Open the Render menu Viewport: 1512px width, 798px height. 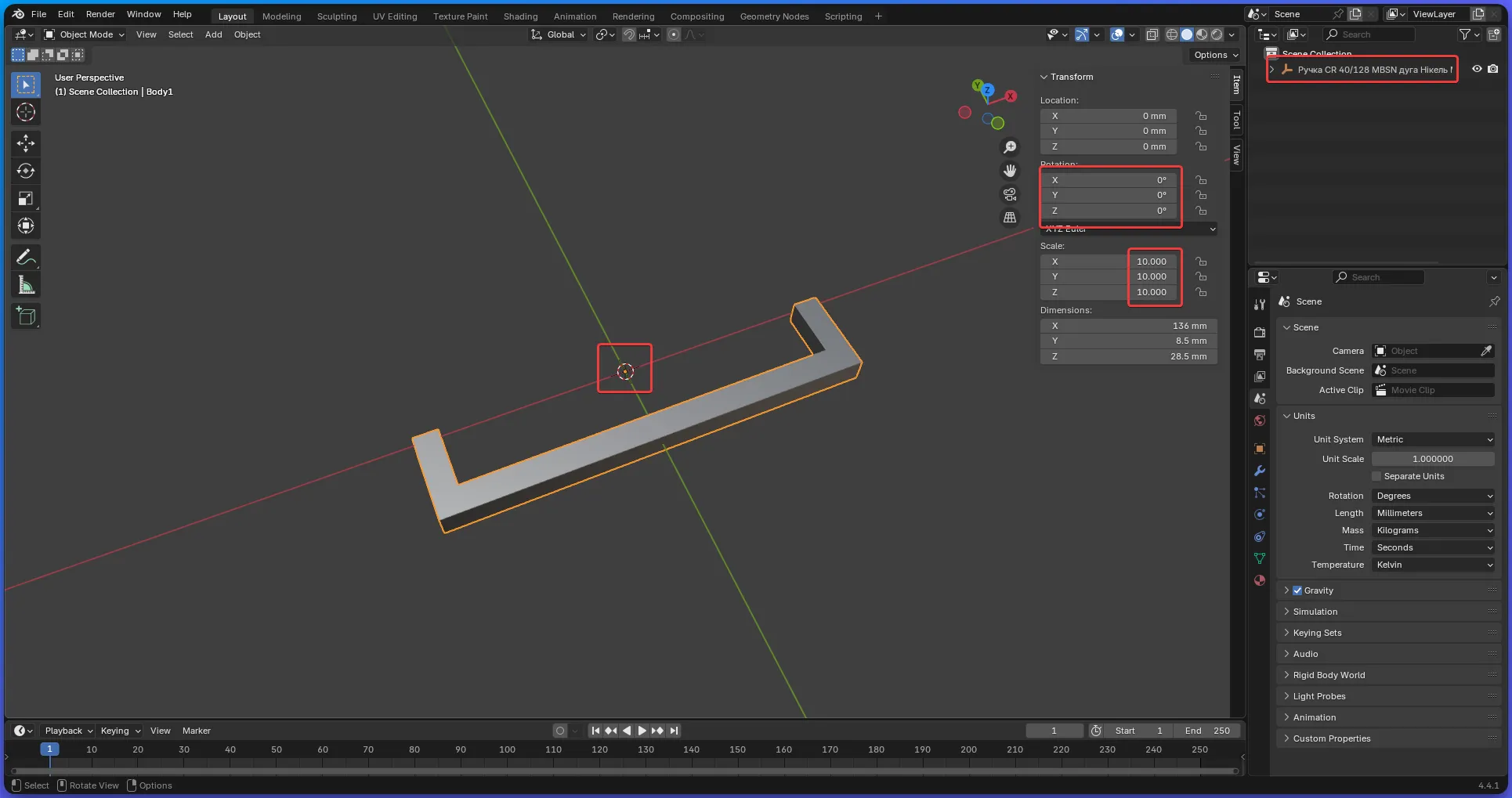pos(100,14)
